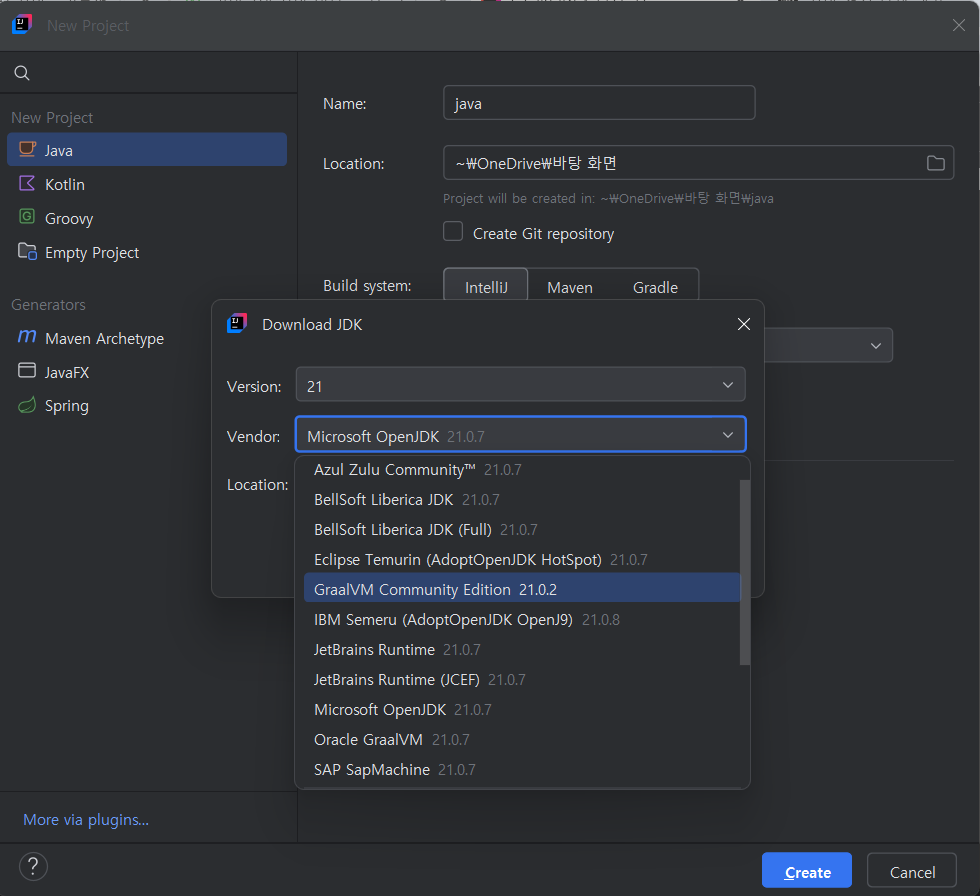980x896 pixels.
Task: Click the IntelliJ logo in New Project title bar
Action: (22, 25)
